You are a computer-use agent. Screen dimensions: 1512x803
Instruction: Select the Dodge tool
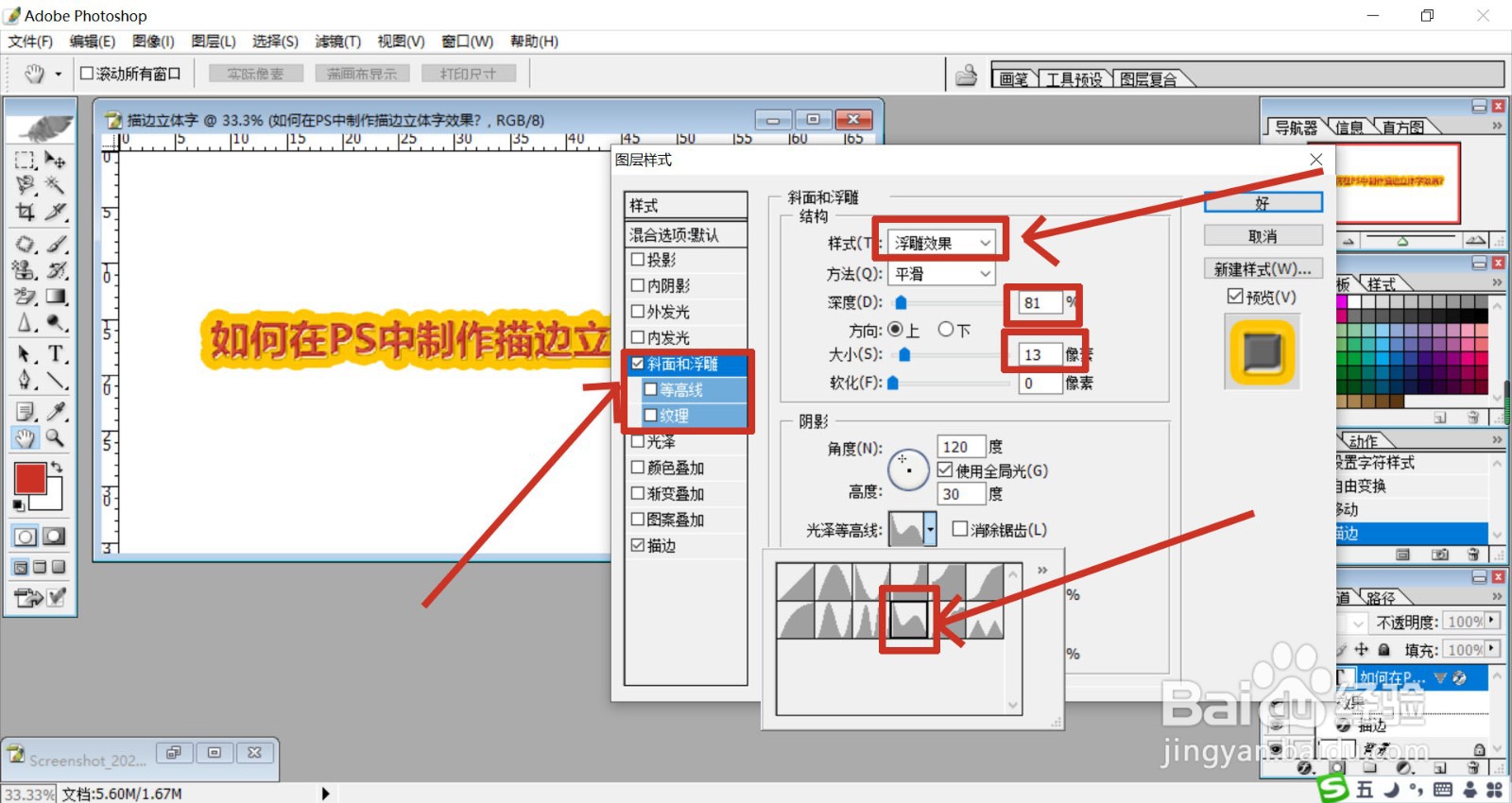coord(56,323)
